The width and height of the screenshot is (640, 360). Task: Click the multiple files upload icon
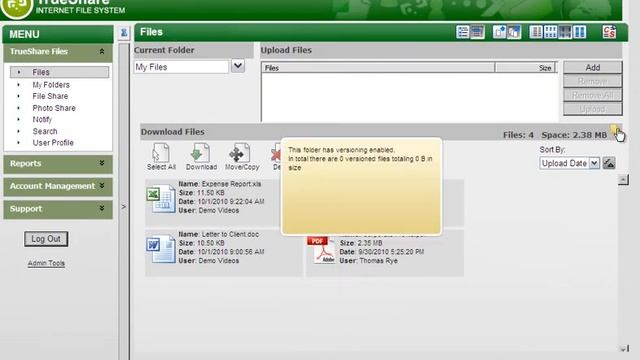coord(514,32)
